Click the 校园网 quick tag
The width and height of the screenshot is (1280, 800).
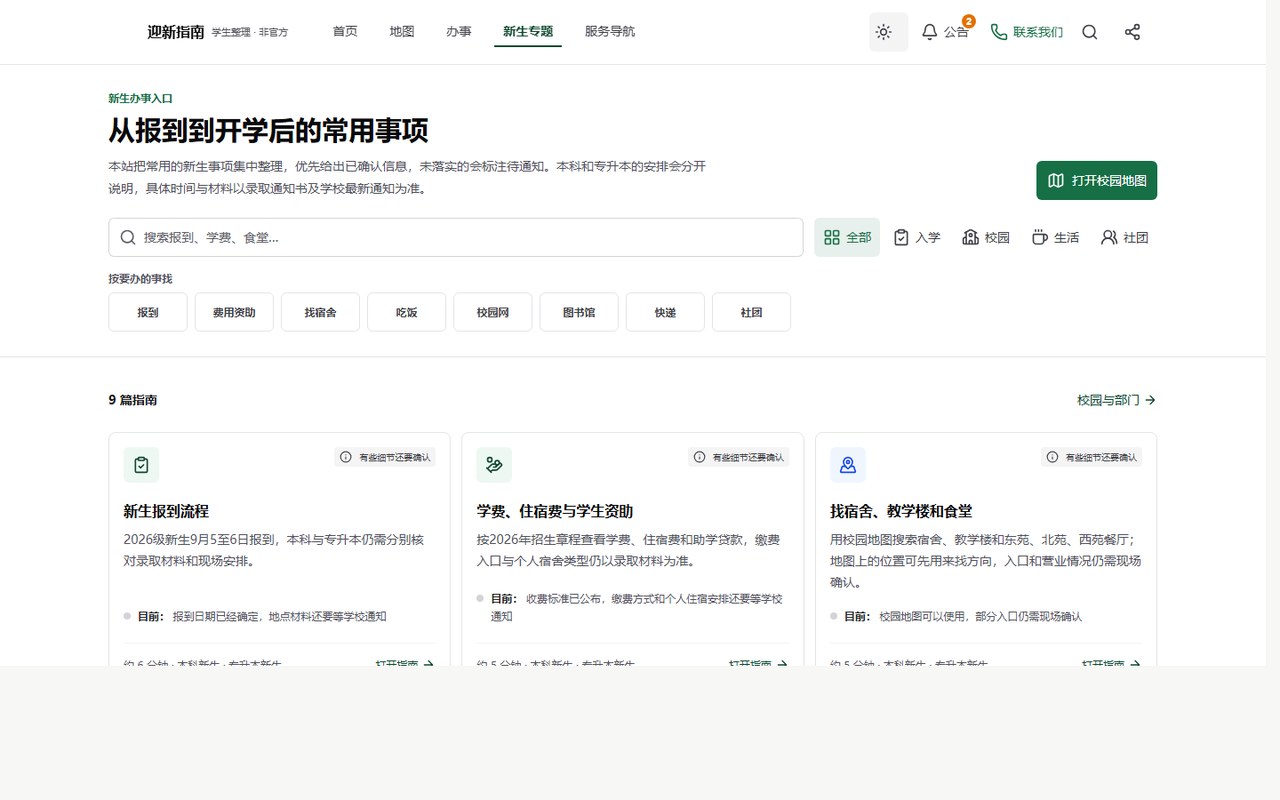point(493,312)
